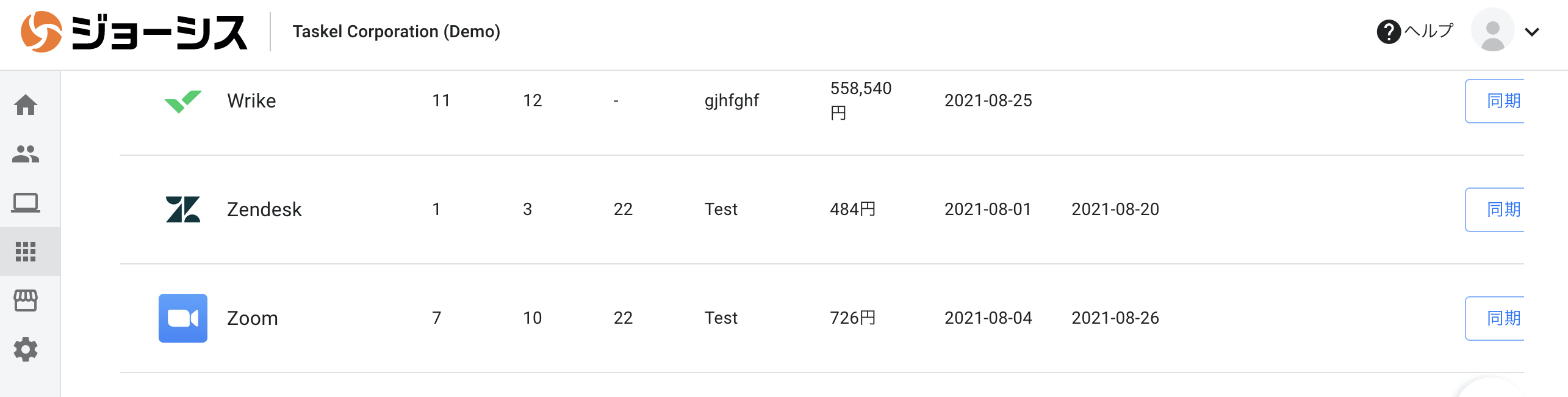The height and width of the screenshot is (397, 1568).
Task: Click the Taskel Corporation (Demo) title
Action: coord(396,32)
